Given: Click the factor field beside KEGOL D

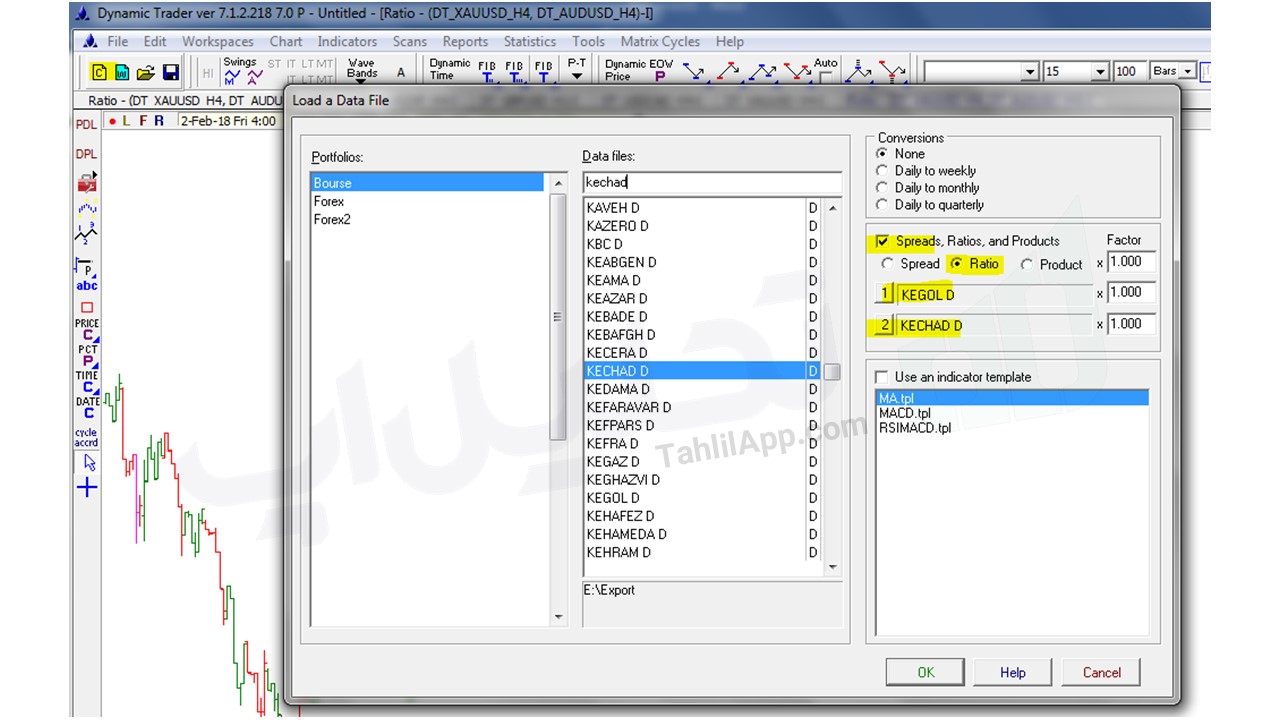Looking at the screenshot, I should 1131,293.
